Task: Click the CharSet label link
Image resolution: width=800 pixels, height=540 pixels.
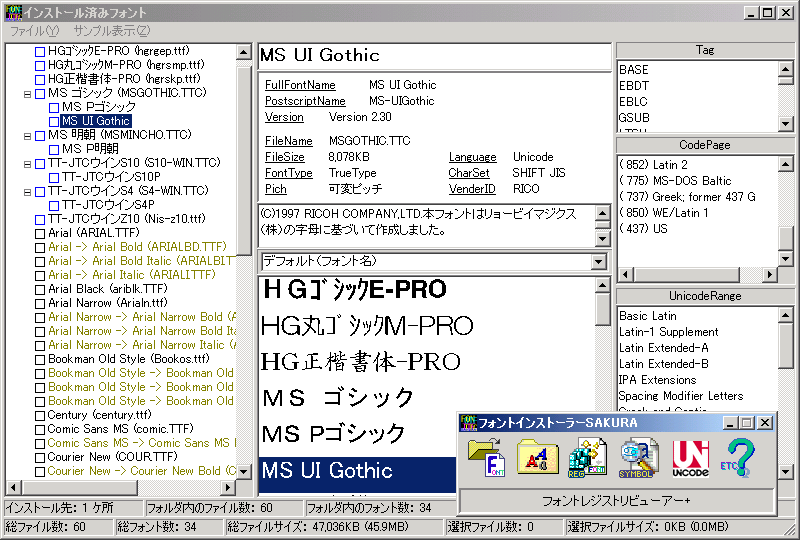Action: pos(469,173)
